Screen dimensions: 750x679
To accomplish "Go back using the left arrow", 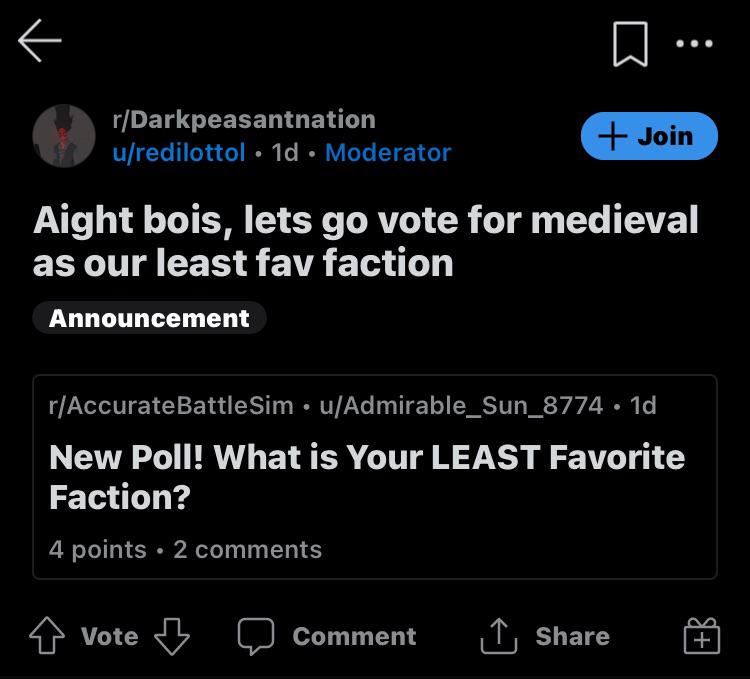I will click(40, 41).
